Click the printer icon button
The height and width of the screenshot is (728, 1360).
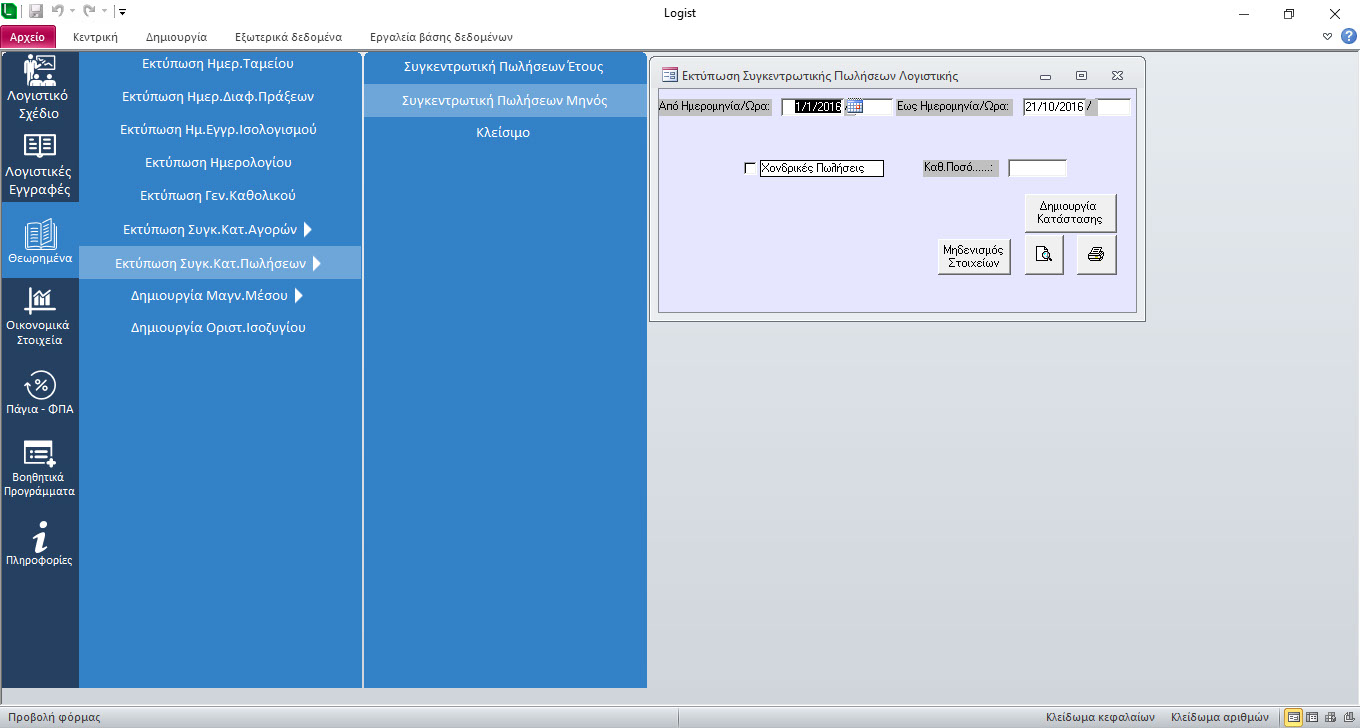click(x=1096, y=255)
